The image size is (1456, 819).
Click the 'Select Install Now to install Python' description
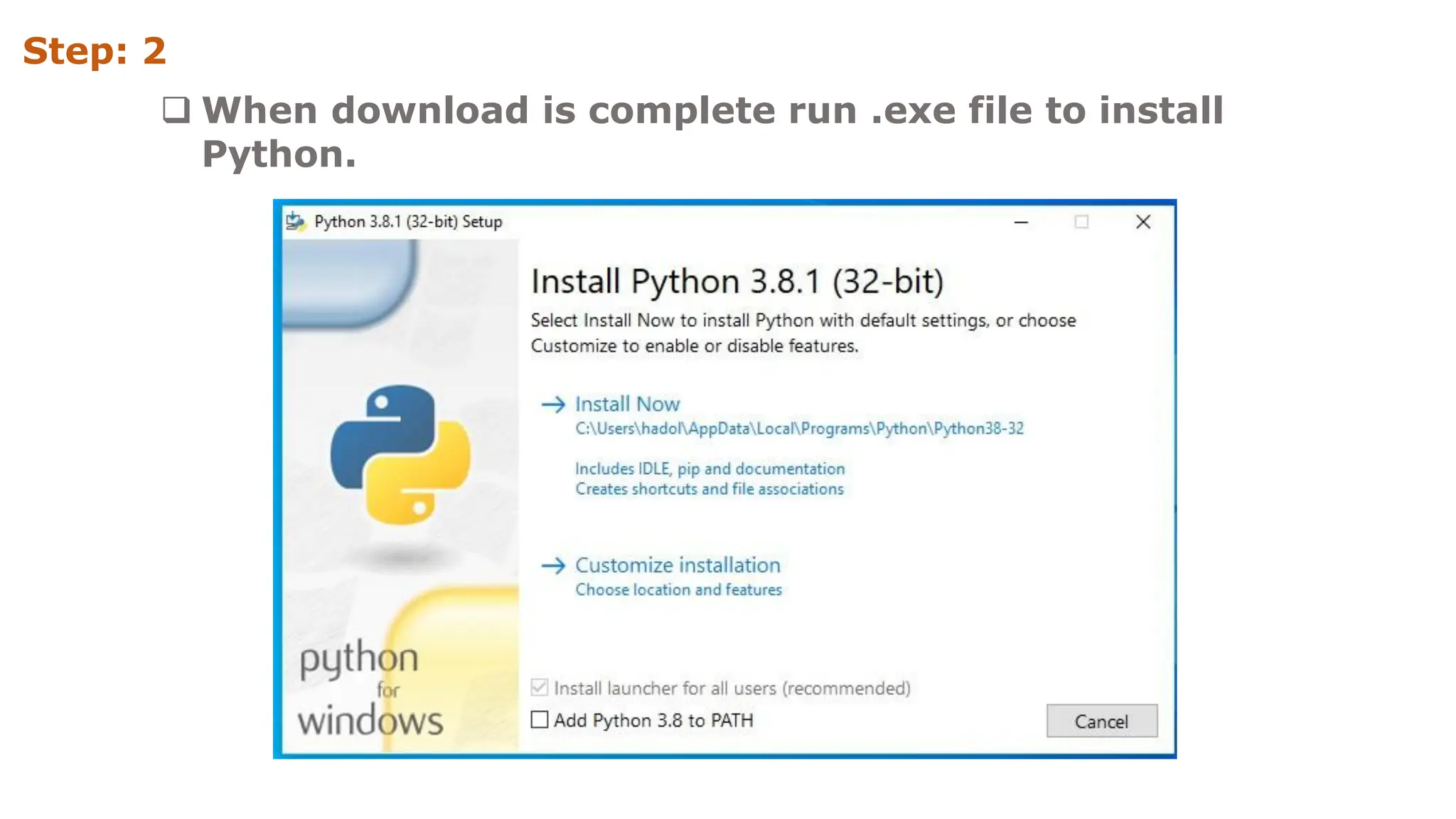pyautogui.click(x=803, y=333)
